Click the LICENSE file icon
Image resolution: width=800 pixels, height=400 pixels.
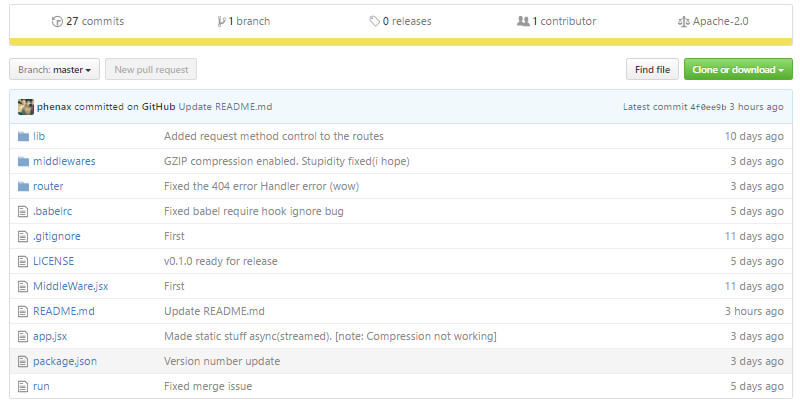22,261
